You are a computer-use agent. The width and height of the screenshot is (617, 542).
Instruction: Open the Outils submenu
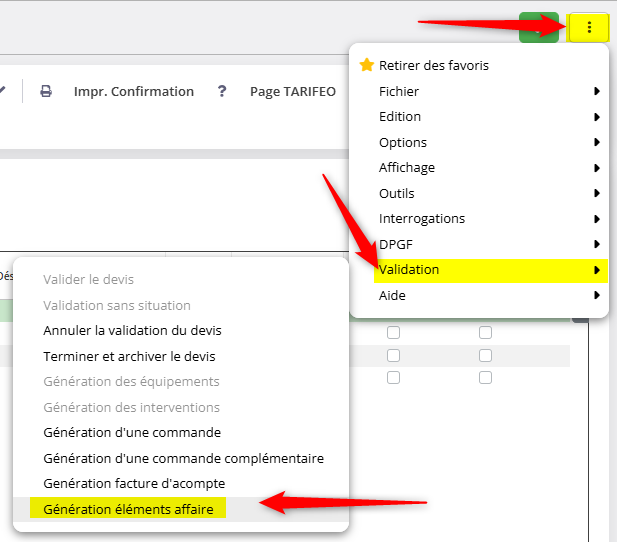[x=479, y=193]
